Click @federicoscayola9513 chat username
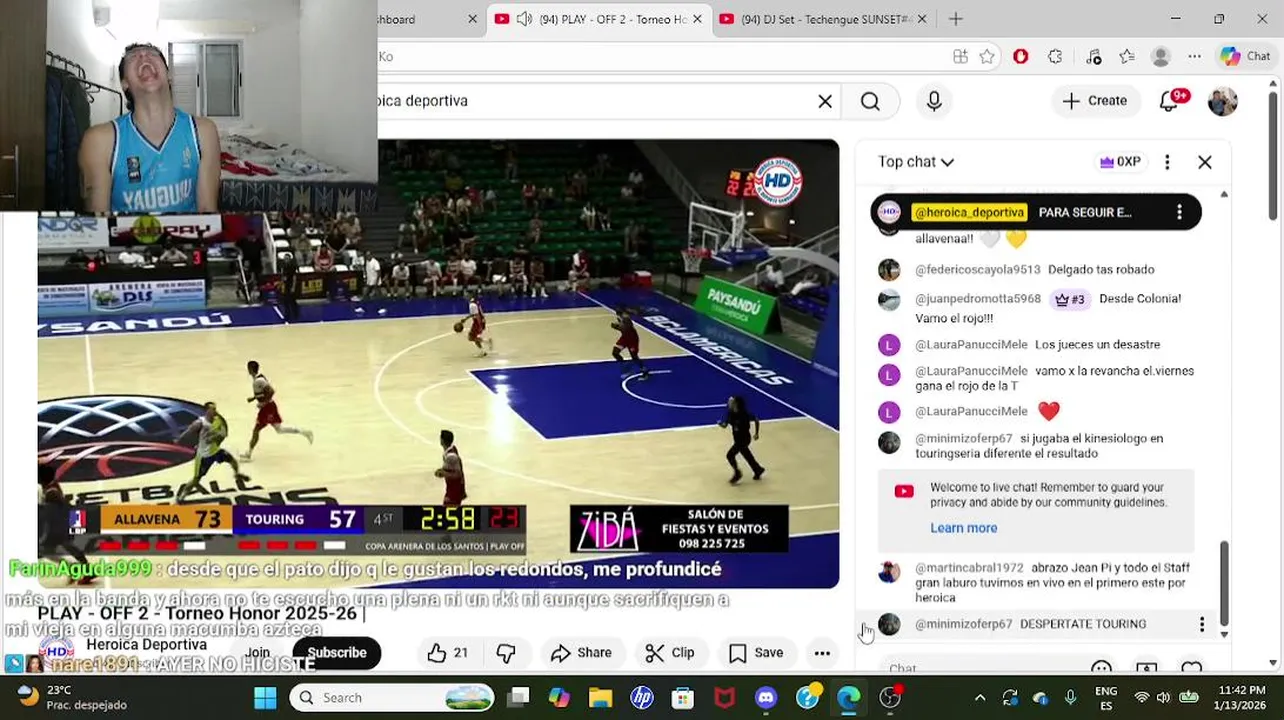1284x720 pixels. tap(977, 270)
